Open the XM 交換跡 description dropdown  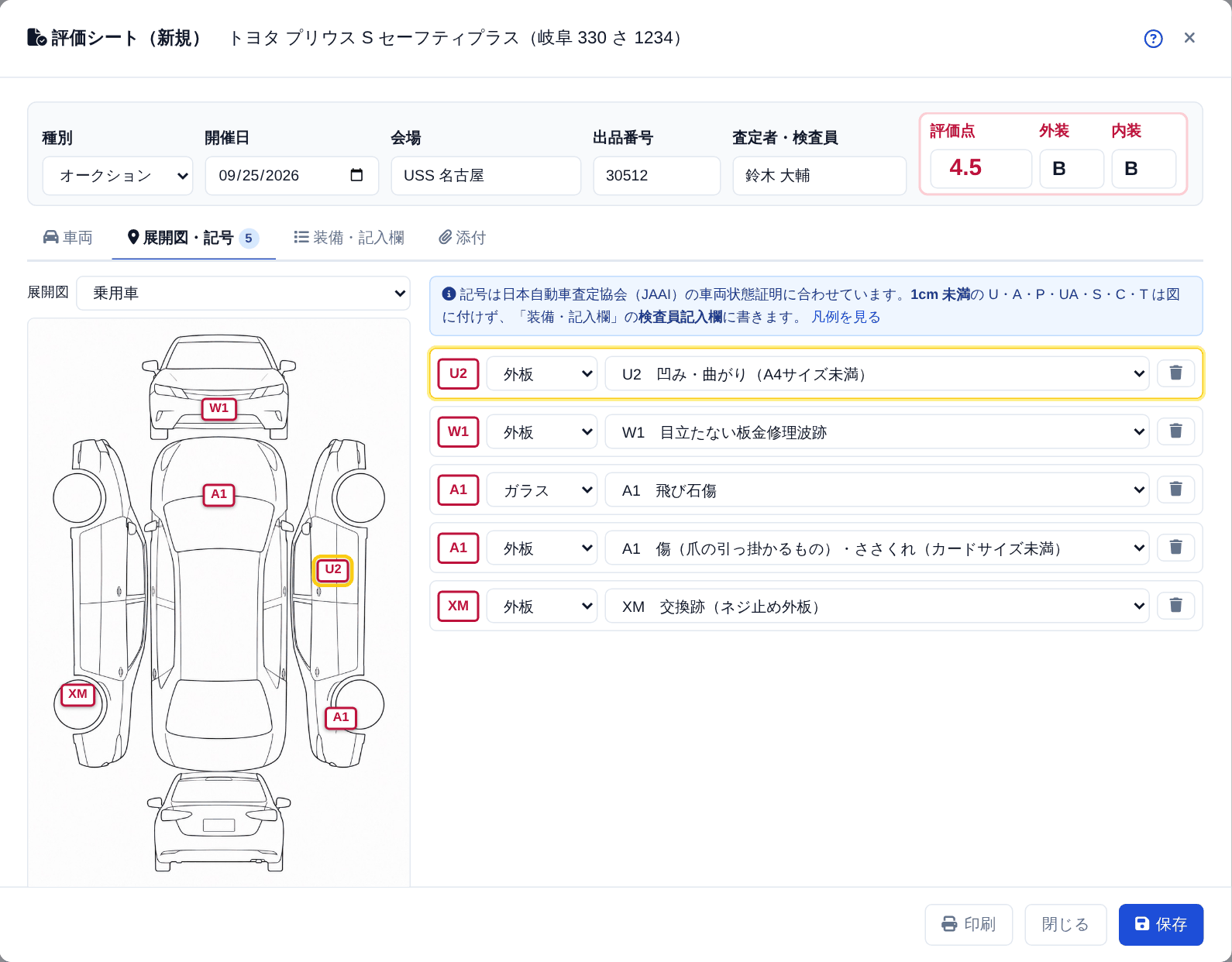(878, 606)
